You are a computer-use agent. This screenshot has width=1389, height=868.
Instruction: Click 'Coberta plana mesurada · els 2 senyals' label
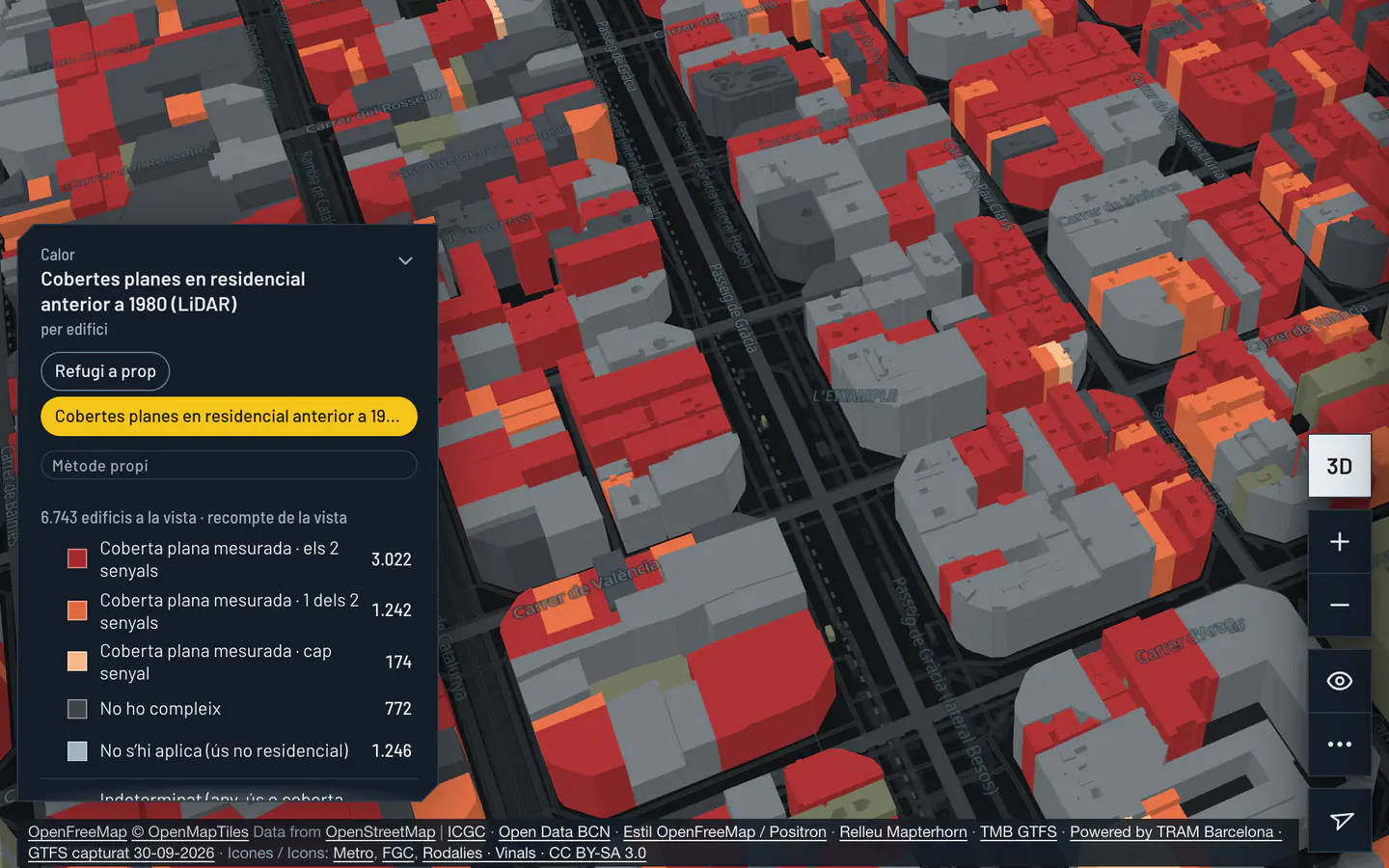pos(219,559)
